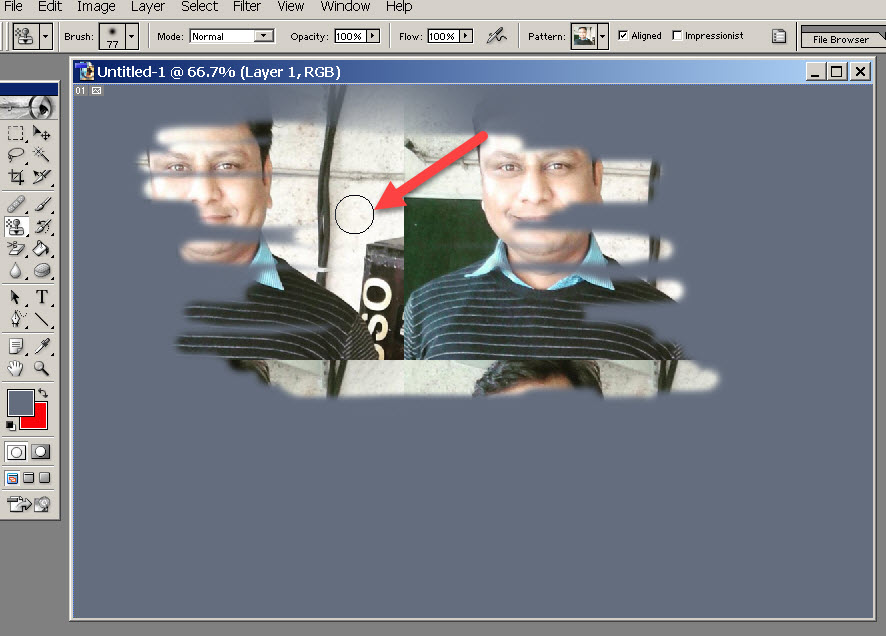The height and width of the screenshot is (636, 886).
Task: Click the Opacity percentage field
Action: pos(349,36)
